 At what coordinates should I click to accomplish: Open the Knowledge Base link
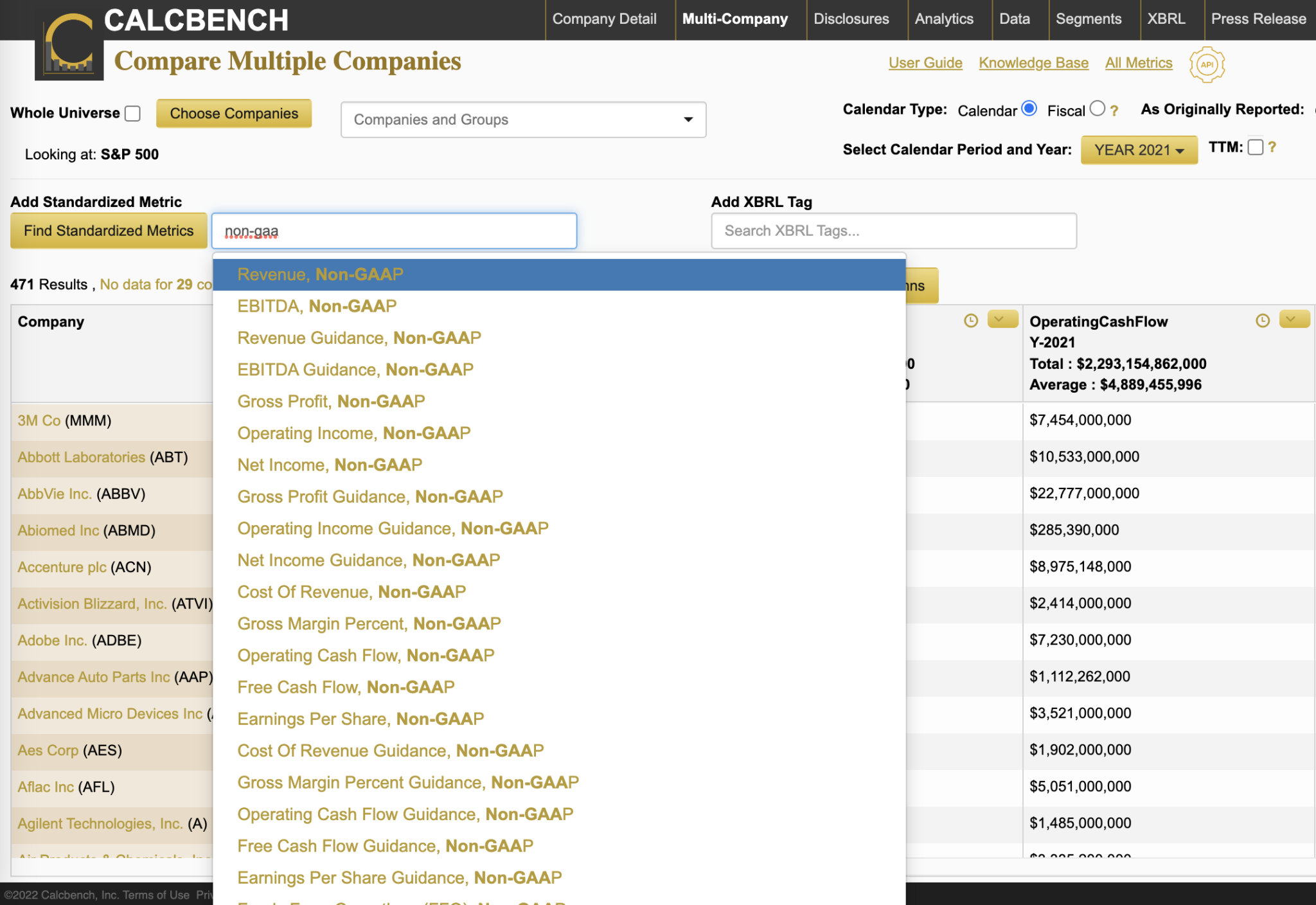[x=1033, y=63]
